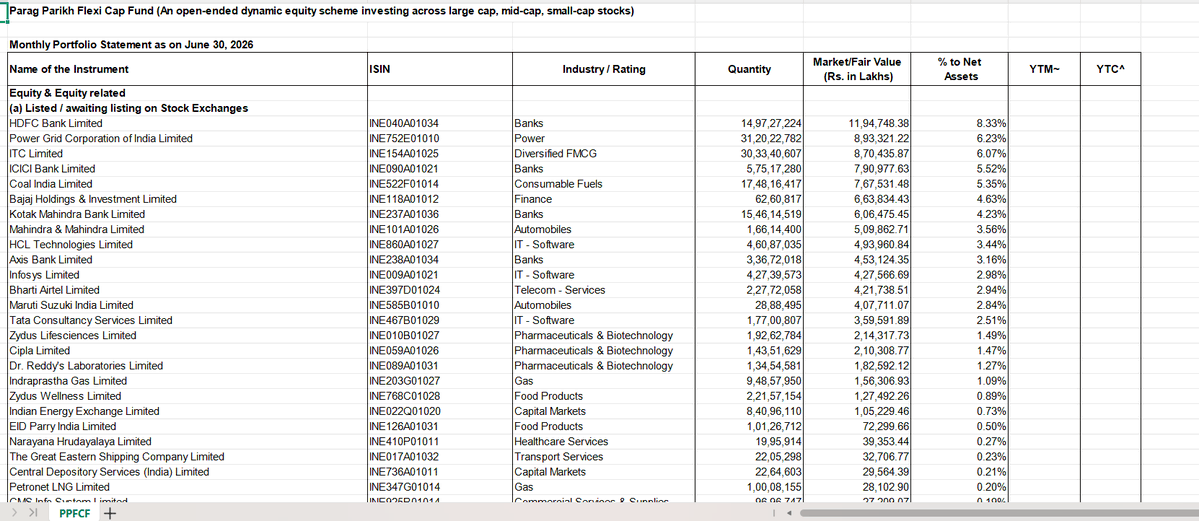
Task: Click the Quantity column header
Action: tap(749, 69)
